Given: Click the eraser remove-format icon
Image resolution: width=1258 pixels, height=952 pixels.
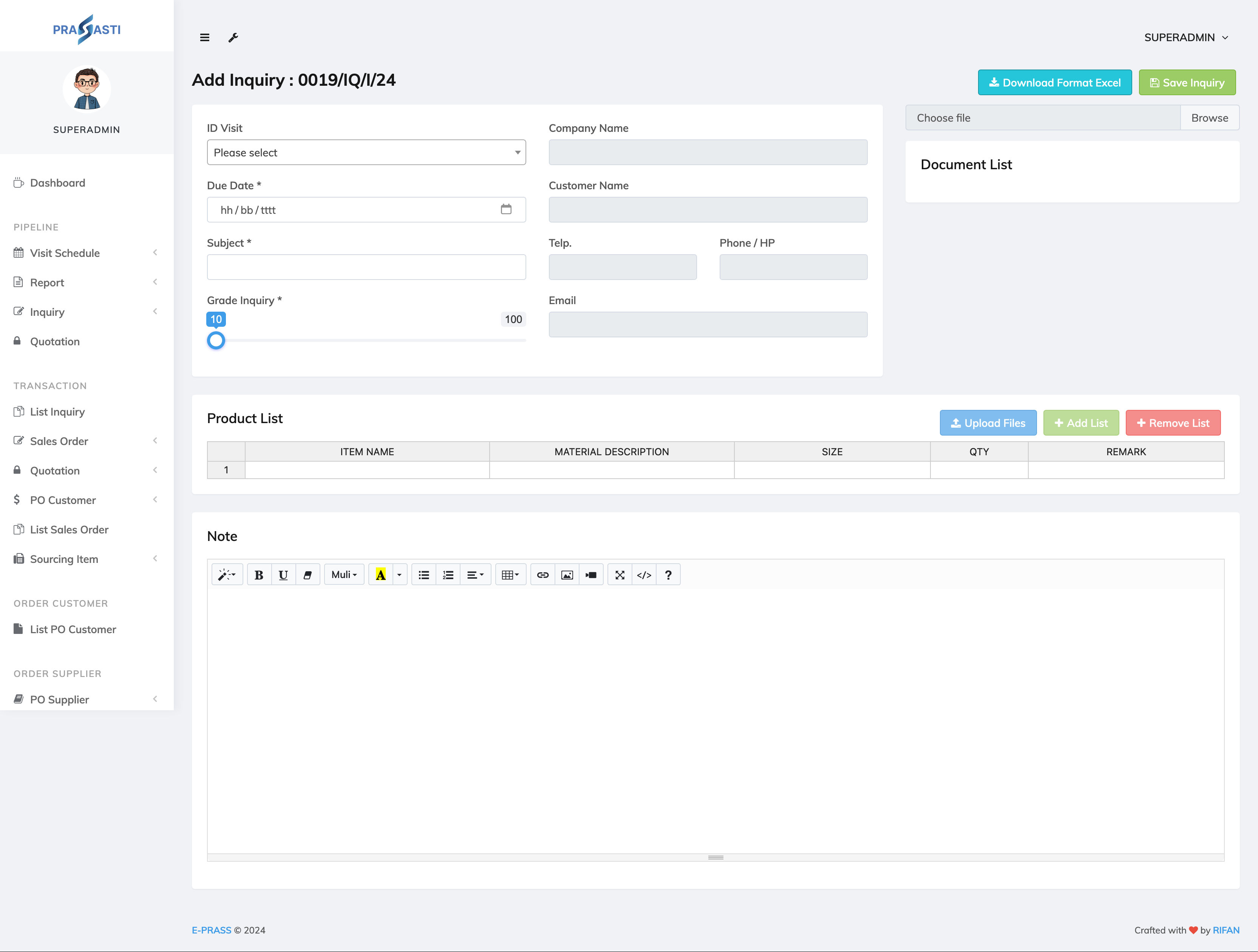Looking at the screenshot, I should (x=308, y=575).
